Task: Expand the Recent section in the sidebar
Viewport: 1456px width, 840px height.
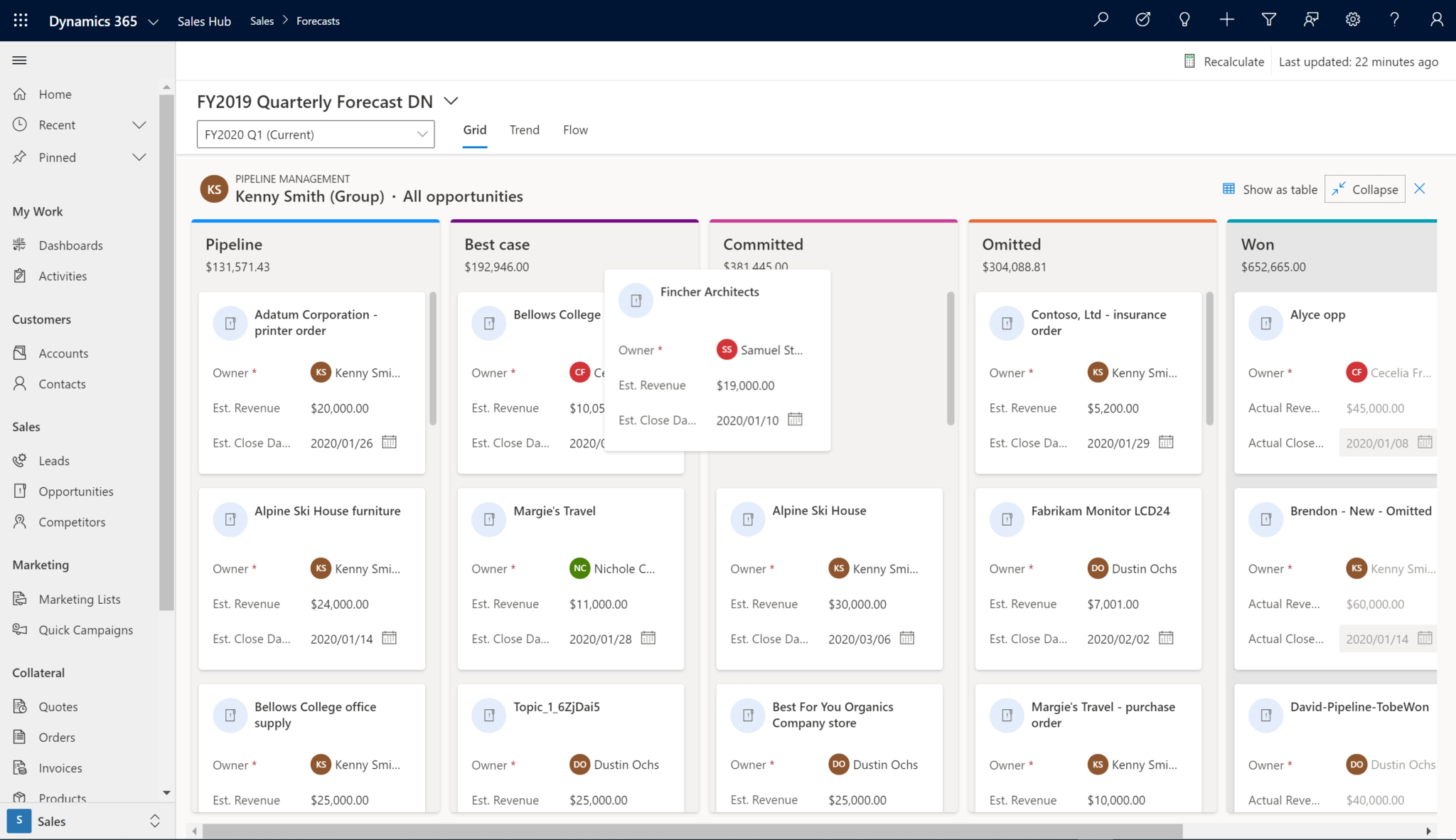Action: pyautogui.click(x=139, y=124)
